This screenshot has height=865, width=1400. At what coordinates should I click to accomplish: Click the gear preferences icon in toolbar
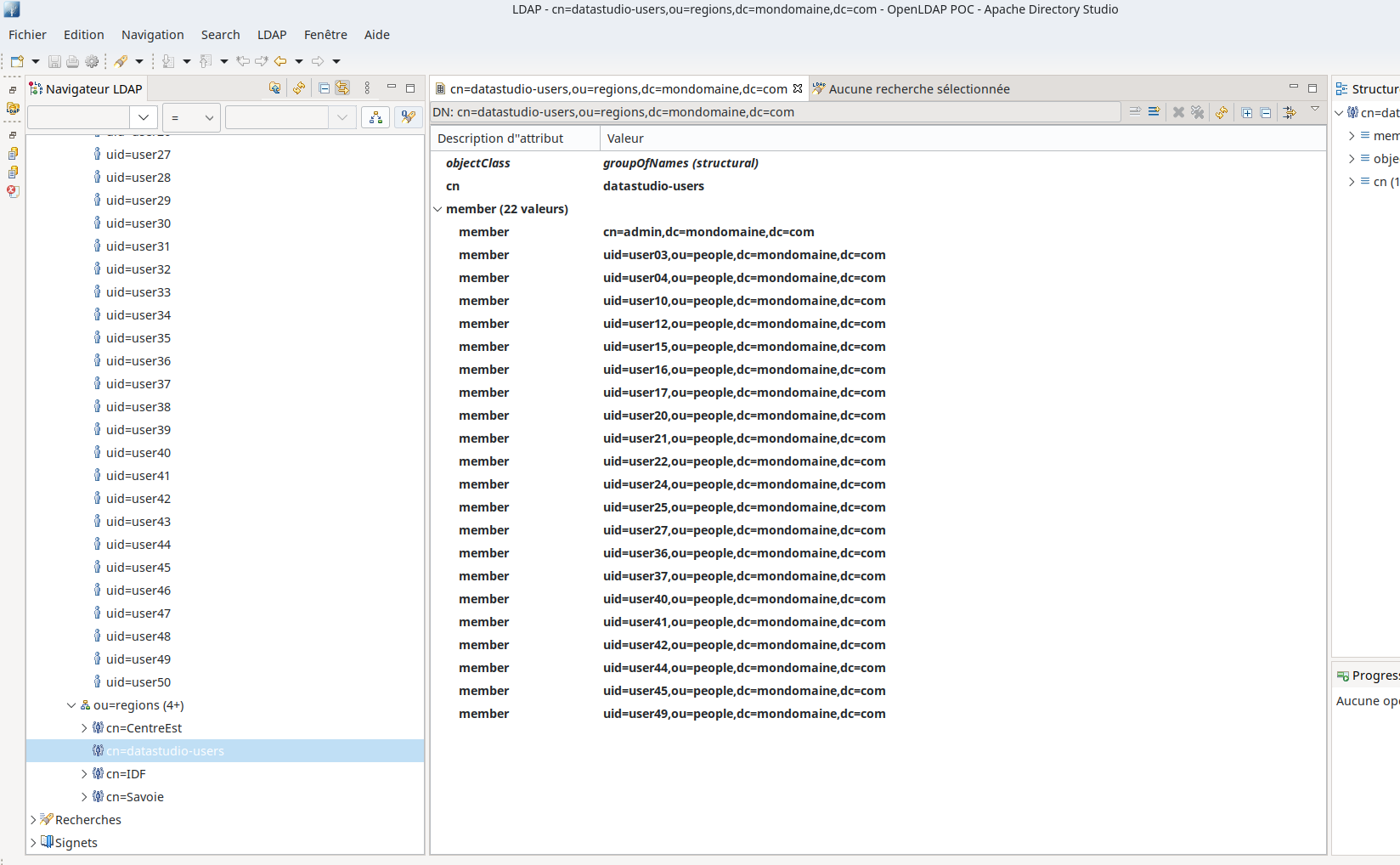point(92,61)
